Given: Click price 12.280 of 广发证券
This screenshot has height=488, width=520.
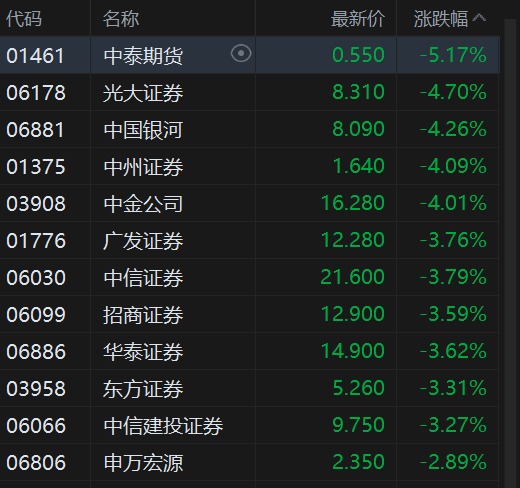Looking at the screenshot, I should click(353, 240).
